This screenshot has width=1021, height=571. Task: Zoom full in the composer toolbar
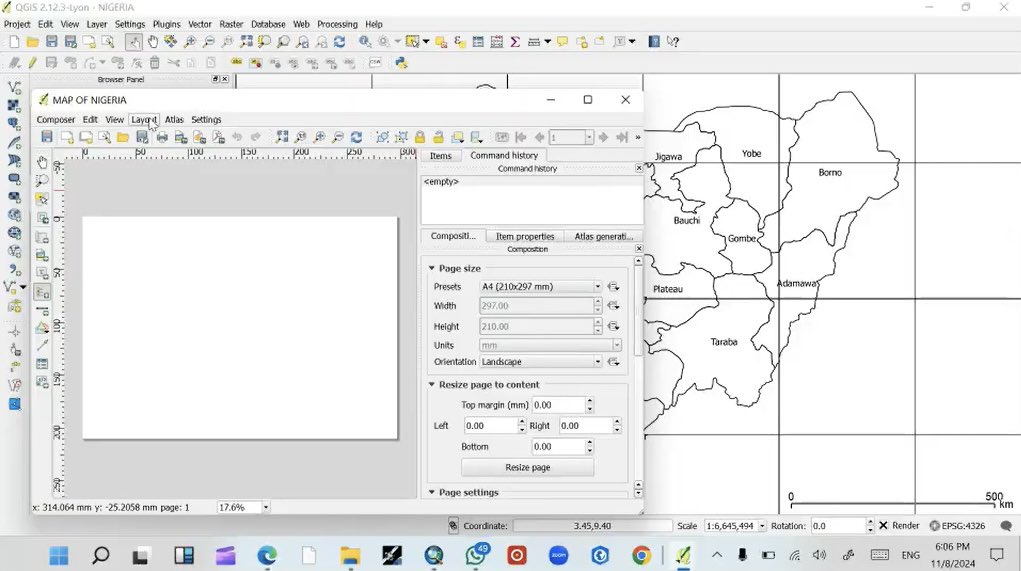click(x=281, y=137)
